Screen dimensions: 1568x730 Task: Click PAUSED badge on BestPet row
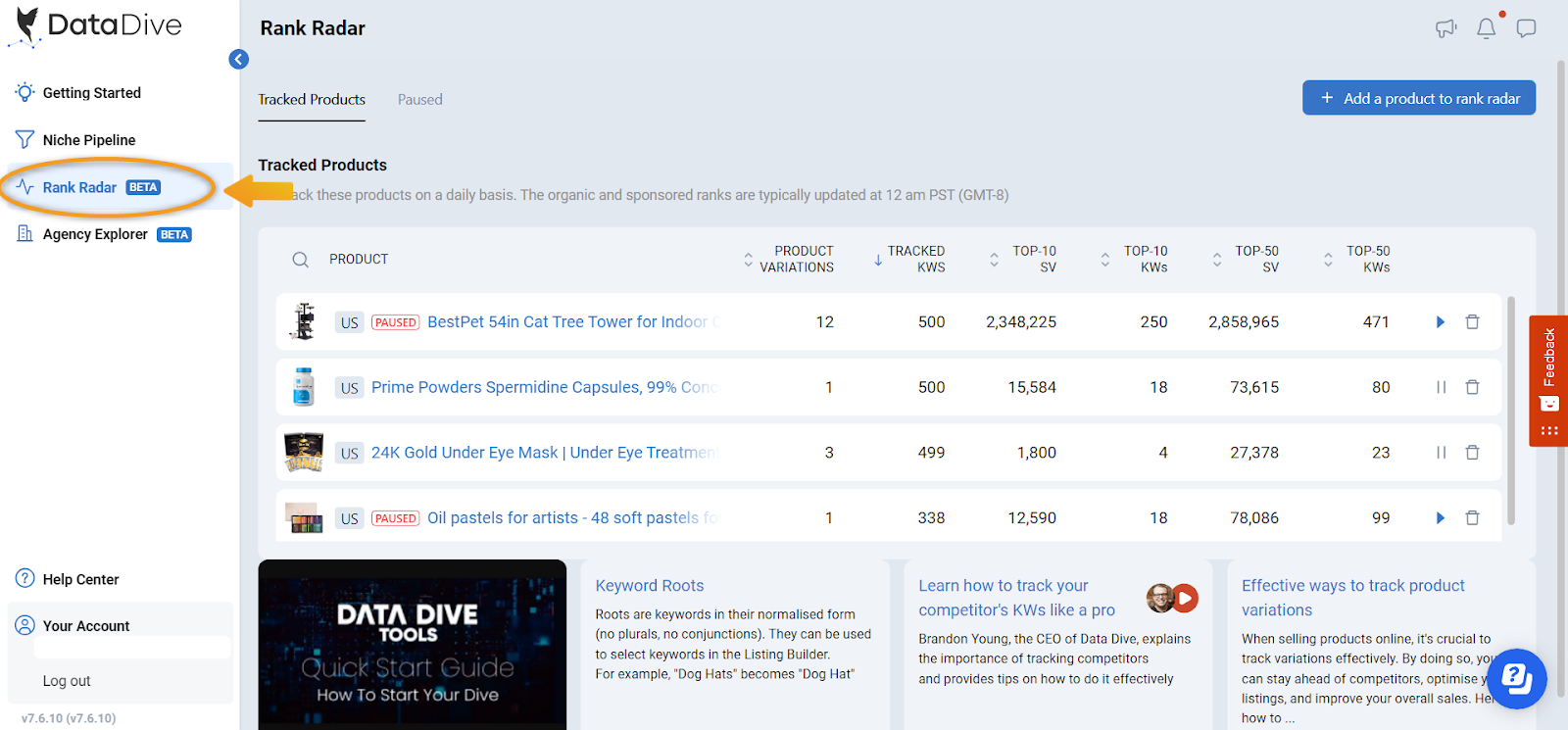(x=395, y=322)
